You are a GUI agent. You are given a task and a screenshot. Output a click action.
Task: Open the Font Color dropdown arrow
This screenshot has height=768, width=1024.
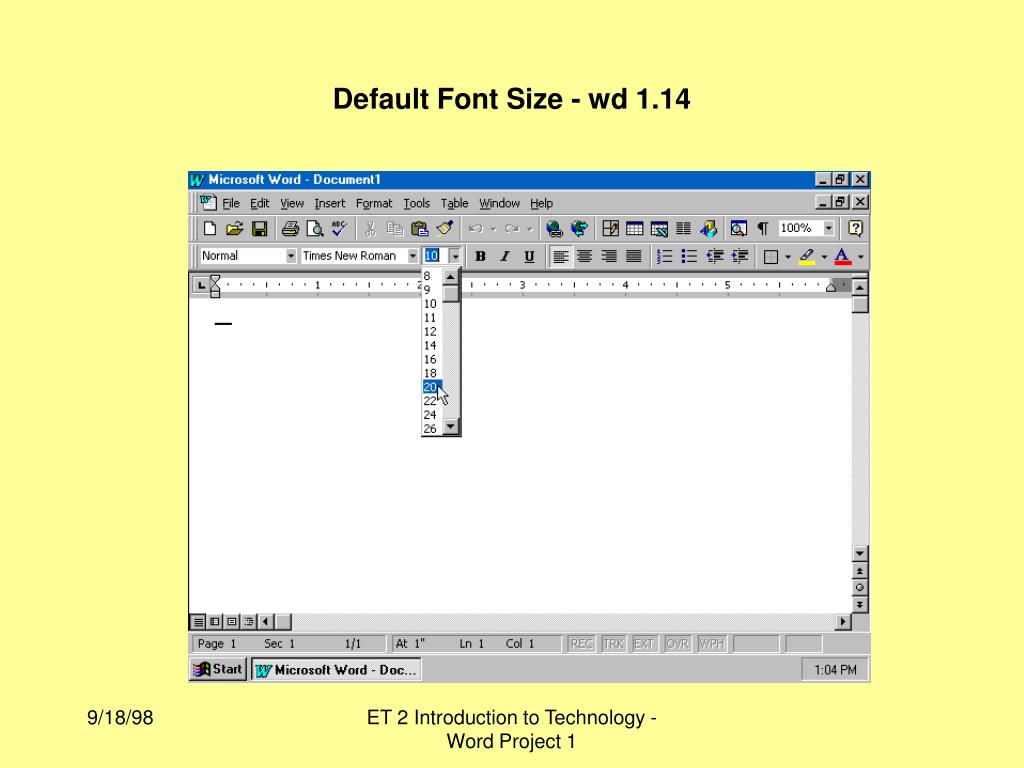[x=861, y=257]
